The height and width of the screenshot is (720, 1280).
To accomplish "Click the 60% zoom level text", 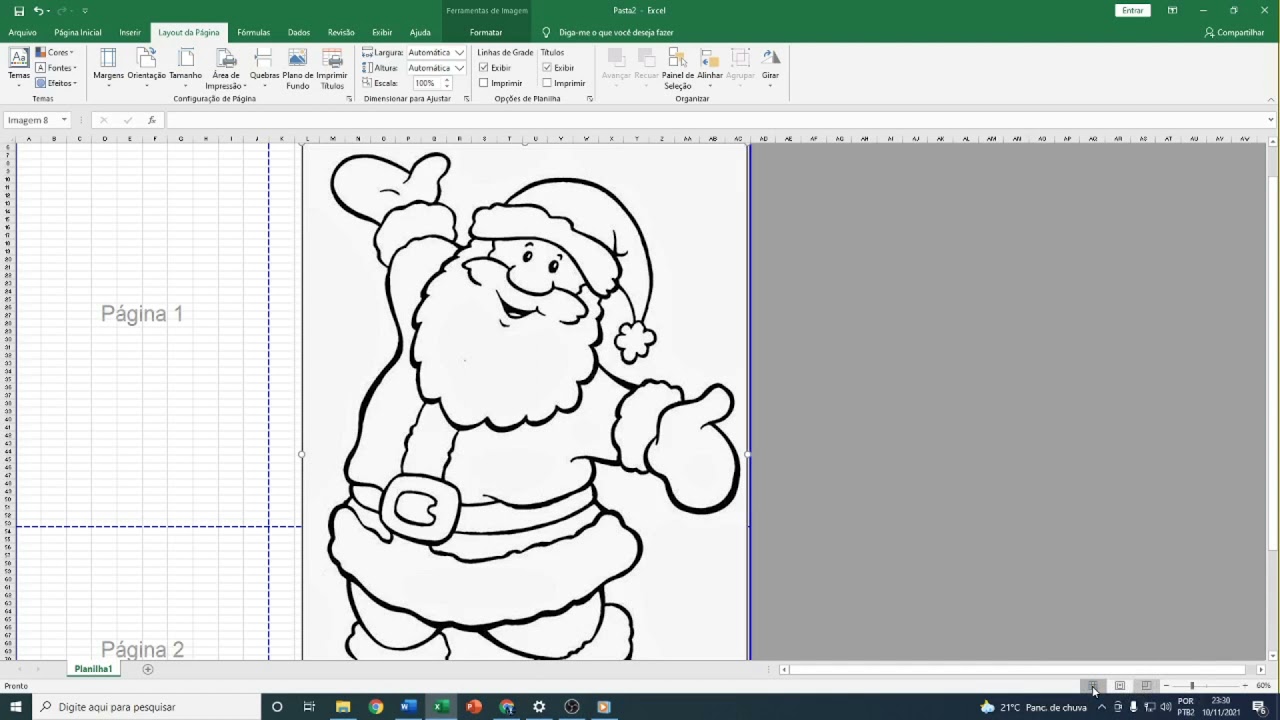I will click(x=1263, y=686).
